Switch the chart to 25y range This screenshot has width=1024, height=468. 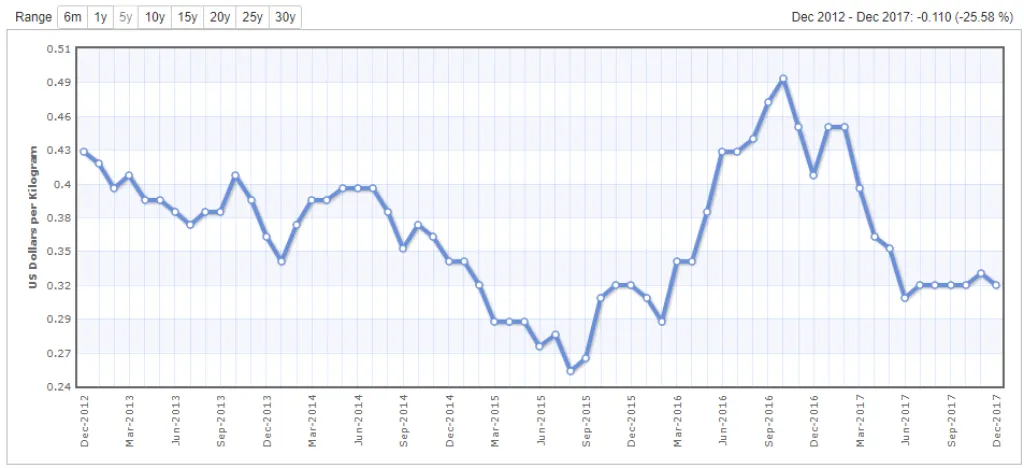click(x=252, y=17)
